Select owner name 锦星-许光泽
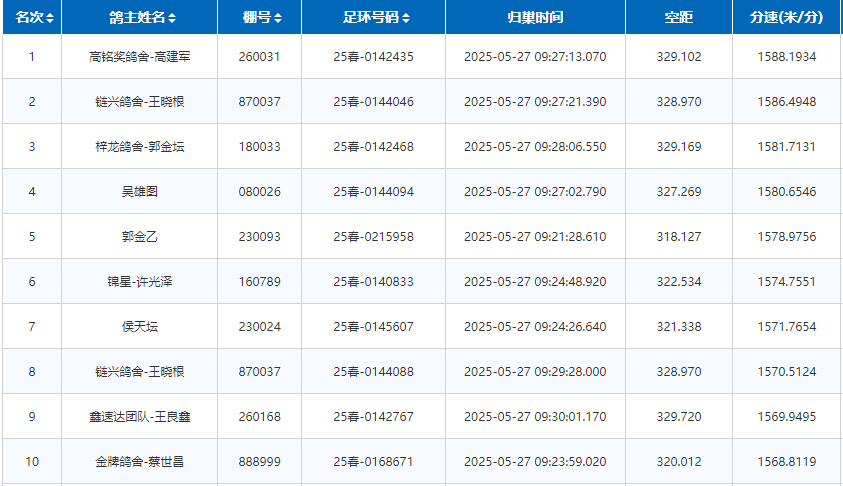Viewport: 843px width, 486px height. (140, 281)
